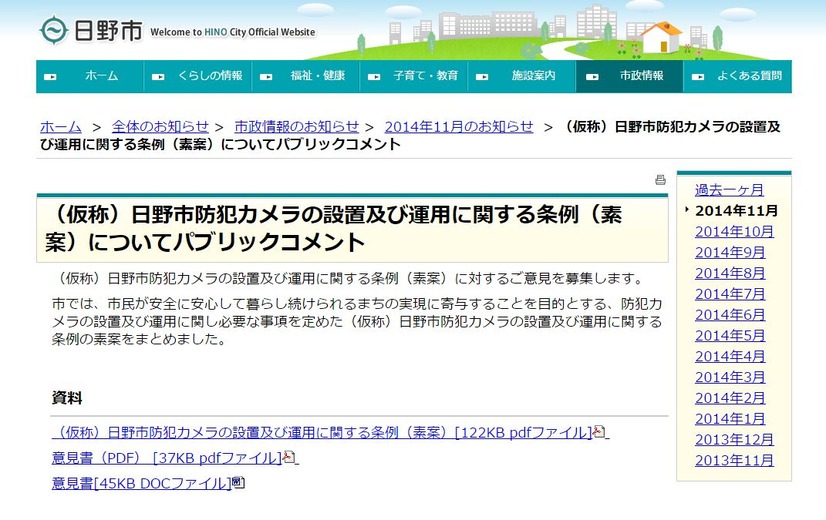Click the PDF icon beside 122KB file link
Screen dimensions: 826x520
point(598,432)
